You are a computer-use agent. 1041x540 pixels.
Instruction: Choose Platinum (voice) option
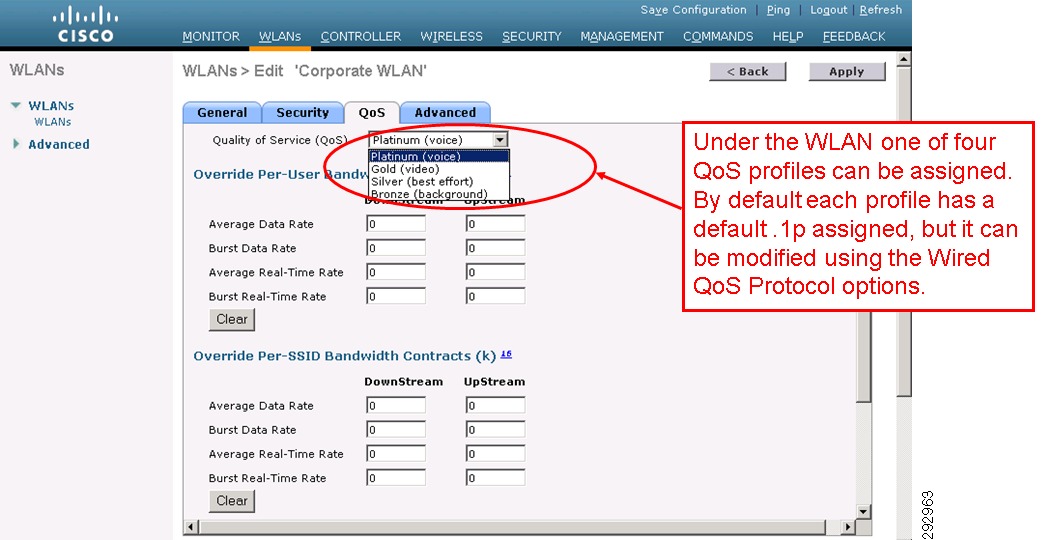tap(439, 157)
